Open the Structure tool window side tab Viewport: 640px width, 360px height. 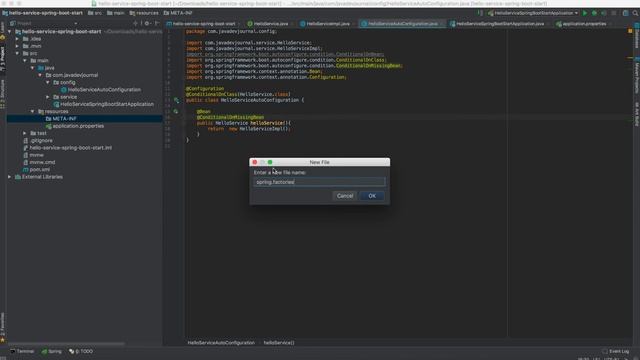click(3, 94)
